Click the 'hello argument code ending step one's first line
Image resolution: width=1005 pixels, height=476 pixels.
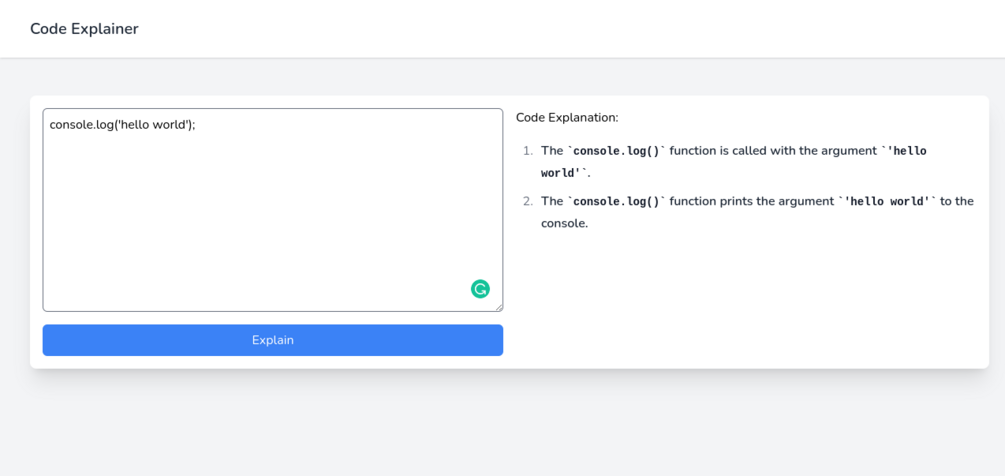[x=905, y=151]
